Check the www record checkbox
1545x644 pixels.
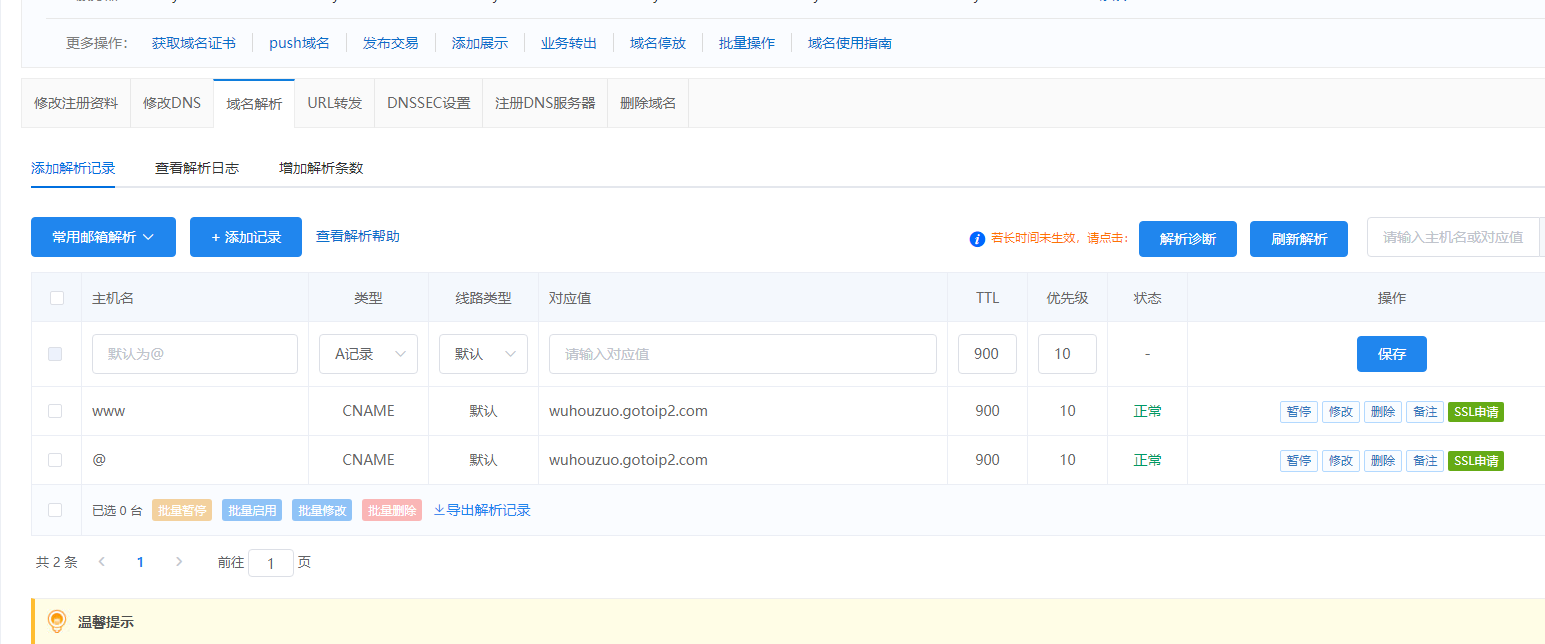[55, 411]
